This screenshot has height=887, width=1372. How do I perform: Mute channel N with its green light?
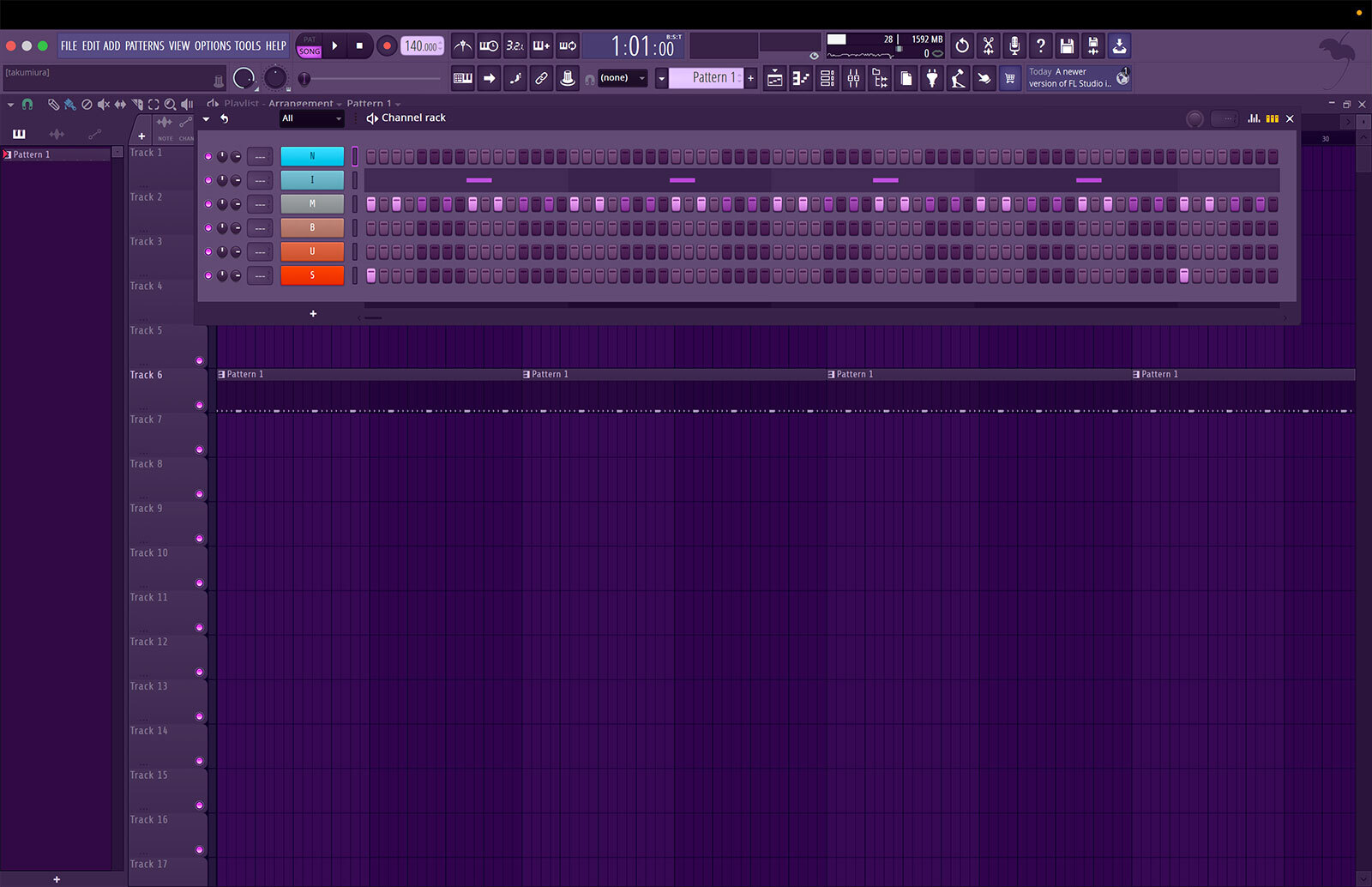pyautogui.click(x=208, y=156)
